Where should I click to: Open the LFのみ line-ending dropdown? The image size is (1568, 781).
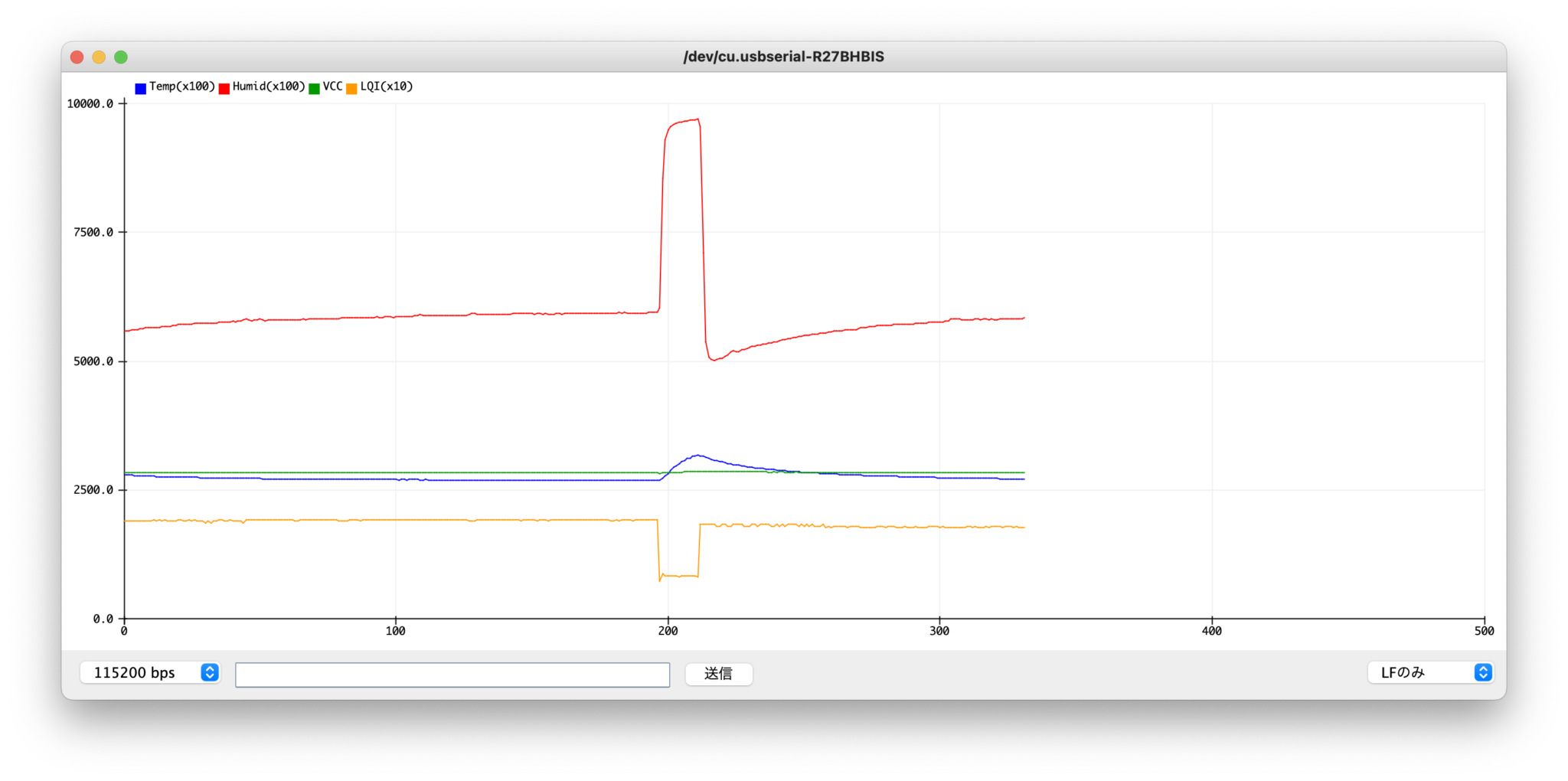click(x=1429, y=672)
